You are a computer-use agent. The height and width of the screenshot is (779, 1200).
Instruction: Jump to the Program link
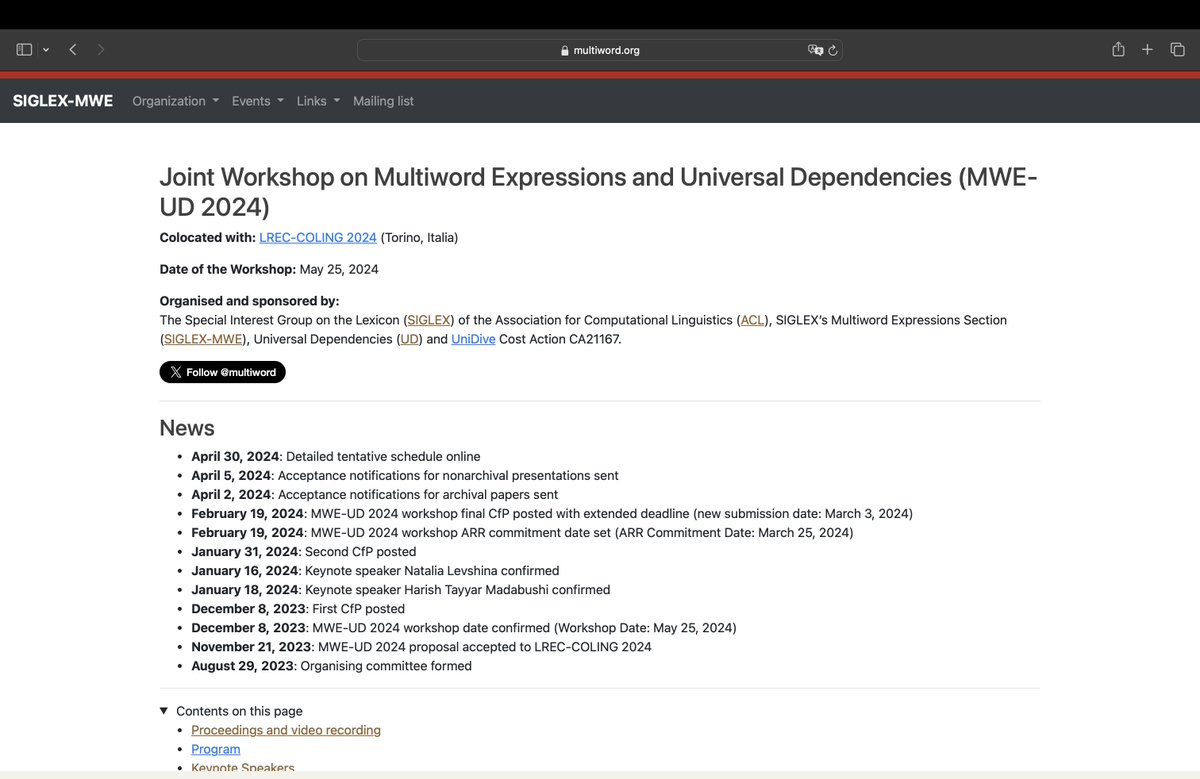coord(216,749)
